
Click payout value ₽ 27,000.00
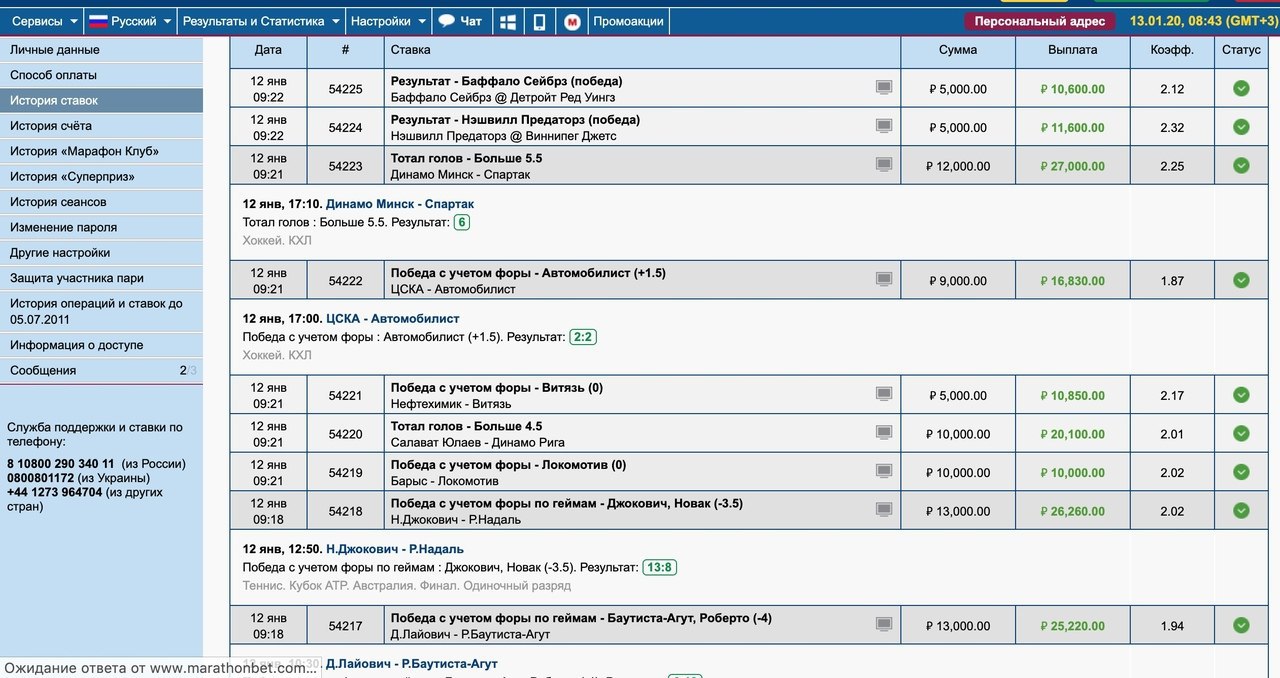pyautogui.click(x=1072, y=166)
